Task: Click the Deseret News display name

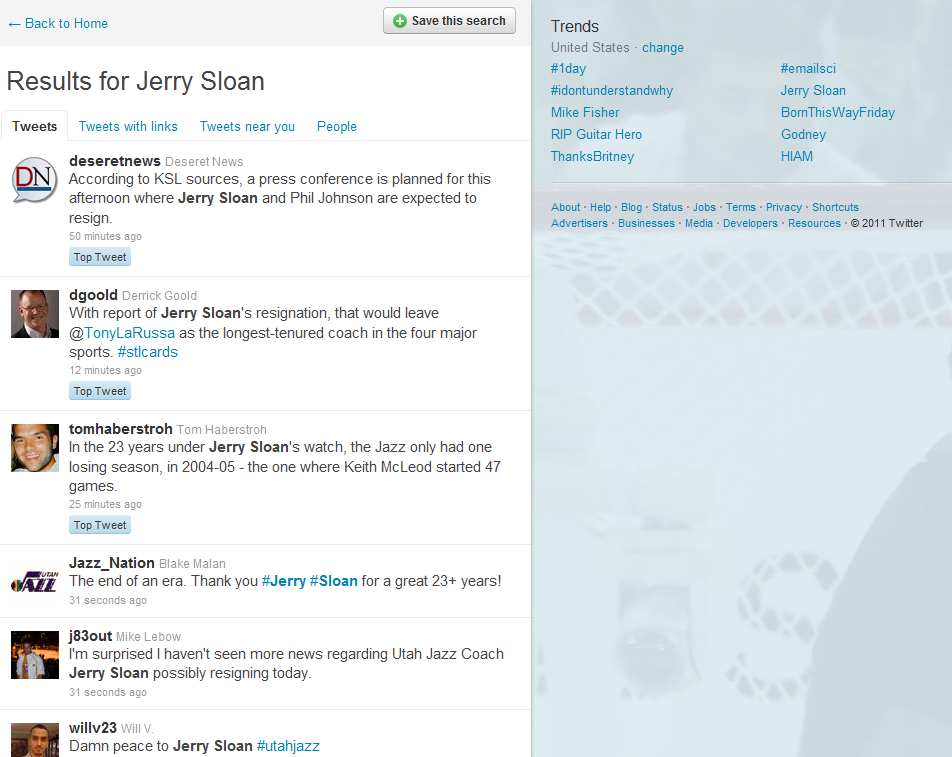Action: 204,161
